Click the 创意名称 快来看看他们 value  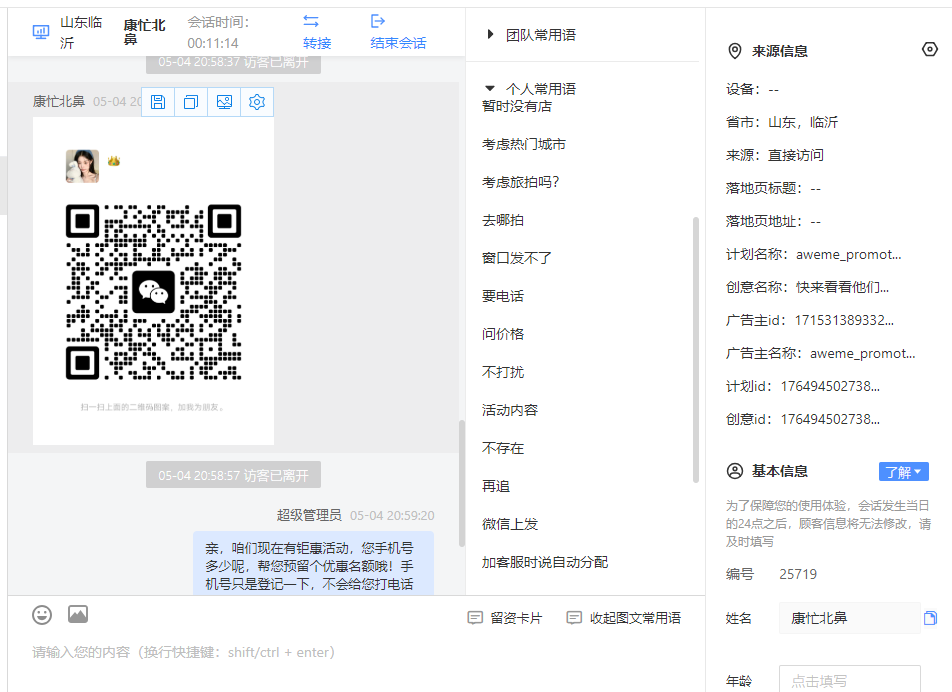click(x=842, y=287)
